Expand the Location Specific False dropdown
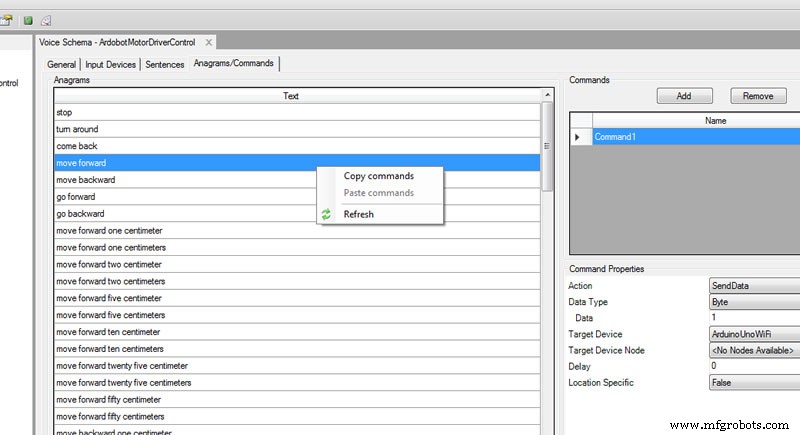Screen dimensions: 800x435 (753, 383)
